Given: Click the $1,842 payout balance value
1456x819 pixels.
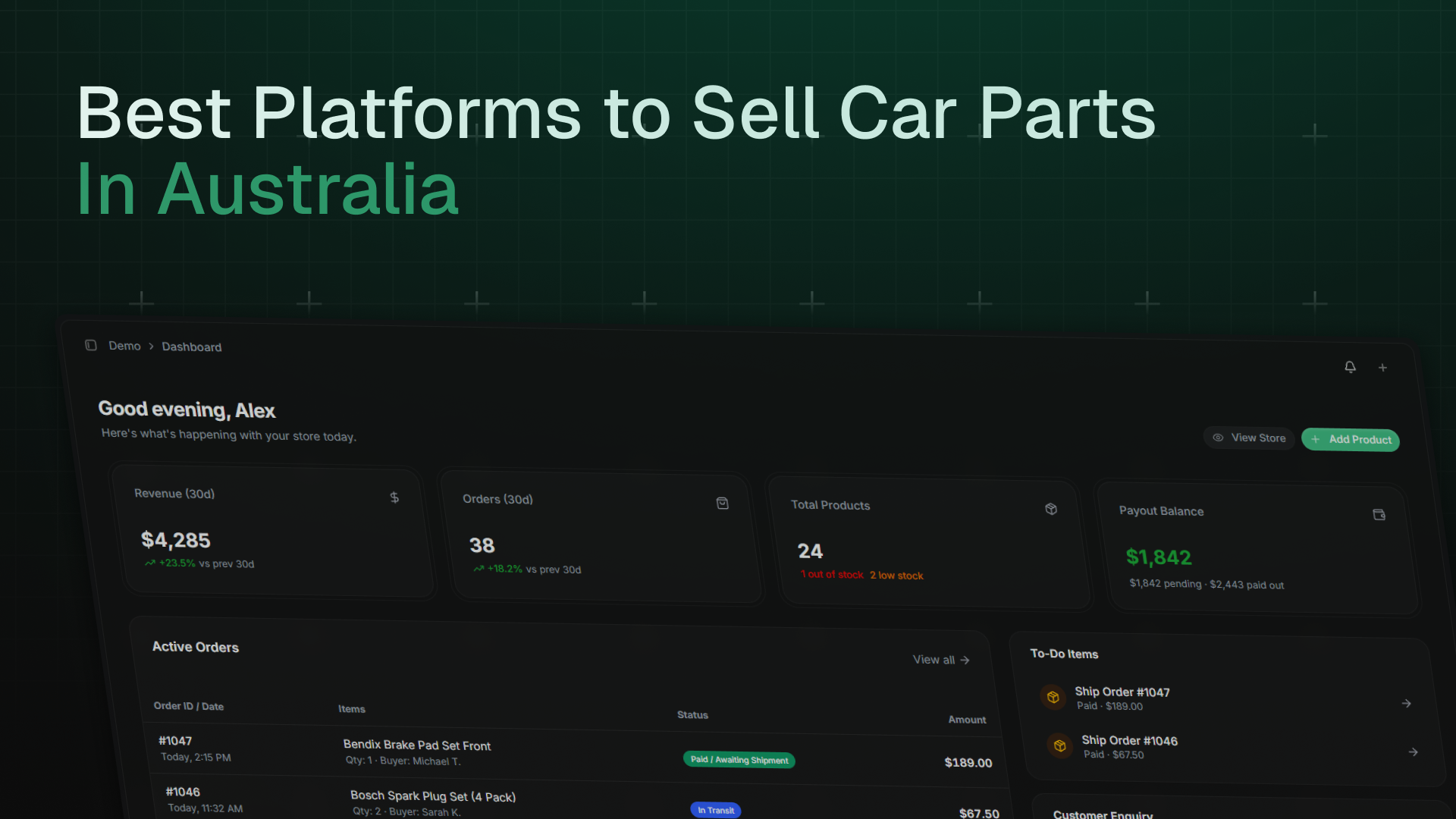Looking at the screenshot, I should point(1159,557).
